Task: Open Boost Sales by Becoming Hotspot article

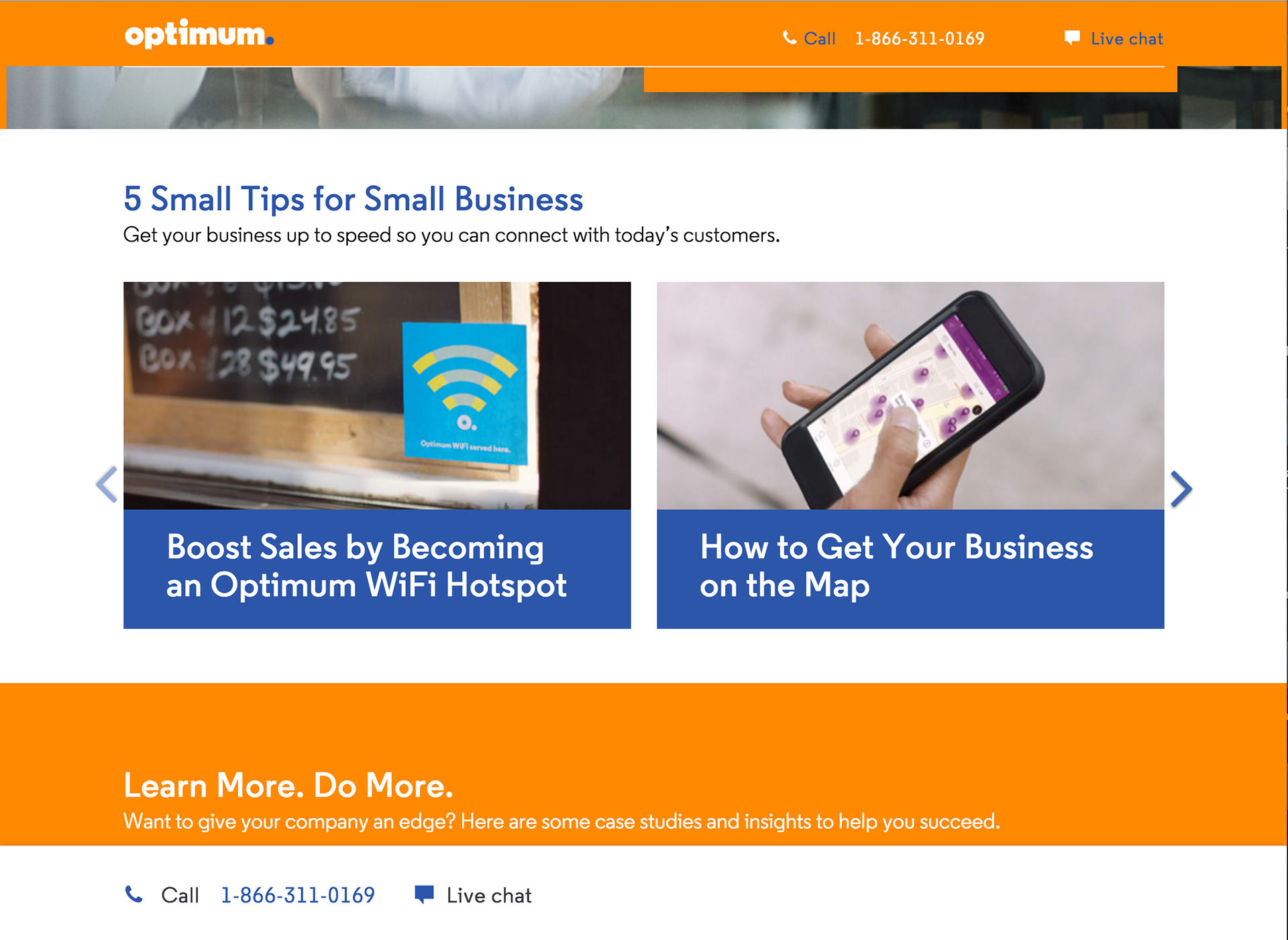Action: coord(366,566)
